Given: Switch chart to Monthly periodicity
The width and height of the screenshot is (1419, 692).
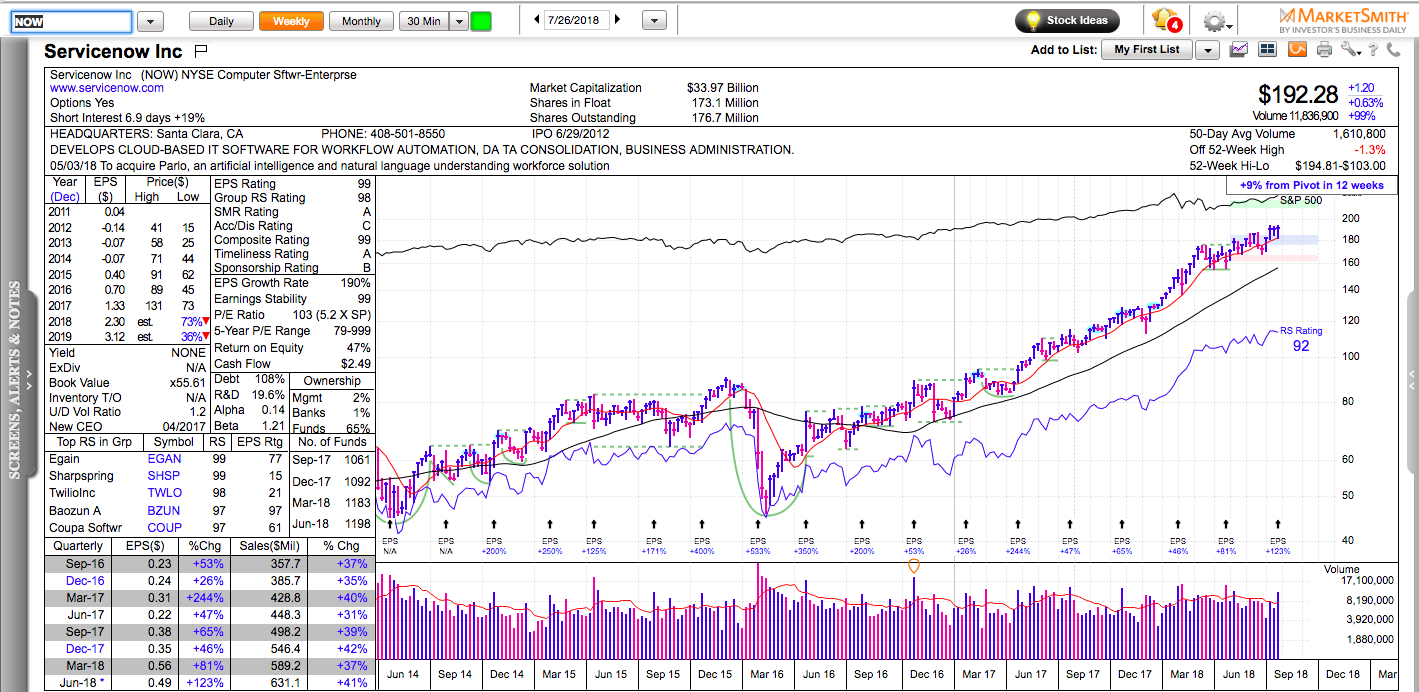Looking at the screenshot, I should click(x=361, y=21).
